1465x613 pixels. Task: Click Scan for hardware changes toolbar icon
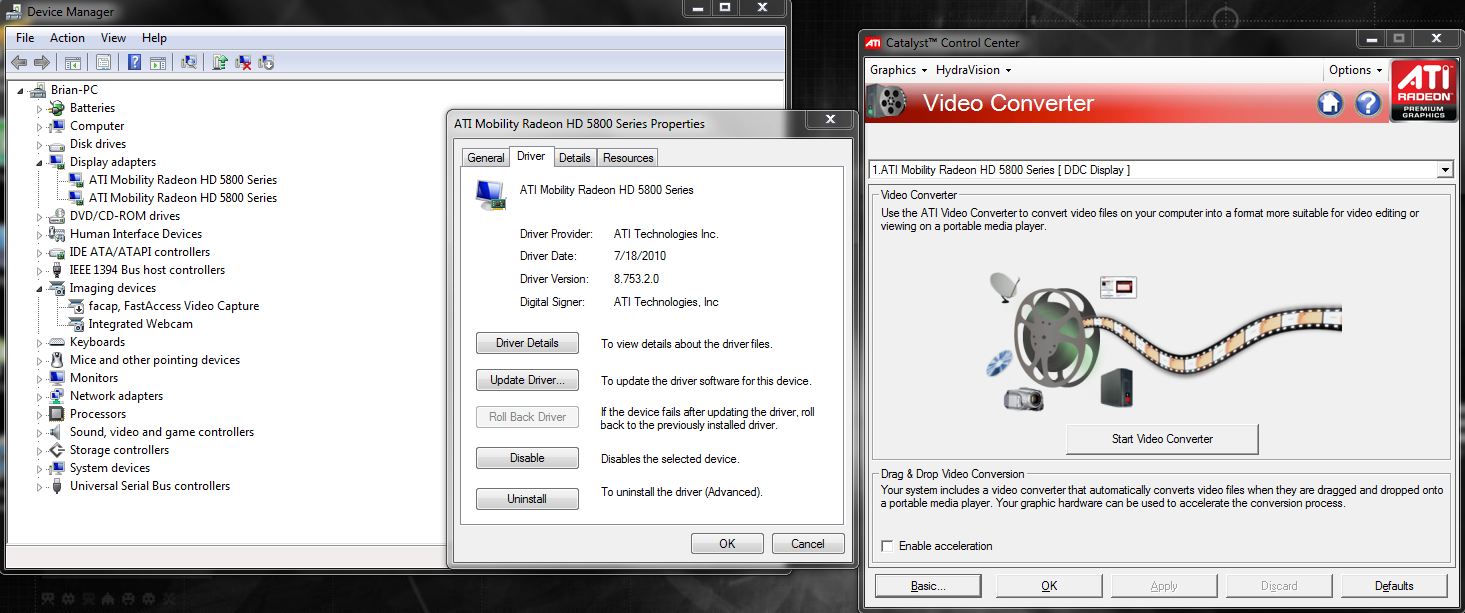coord(188,62)
